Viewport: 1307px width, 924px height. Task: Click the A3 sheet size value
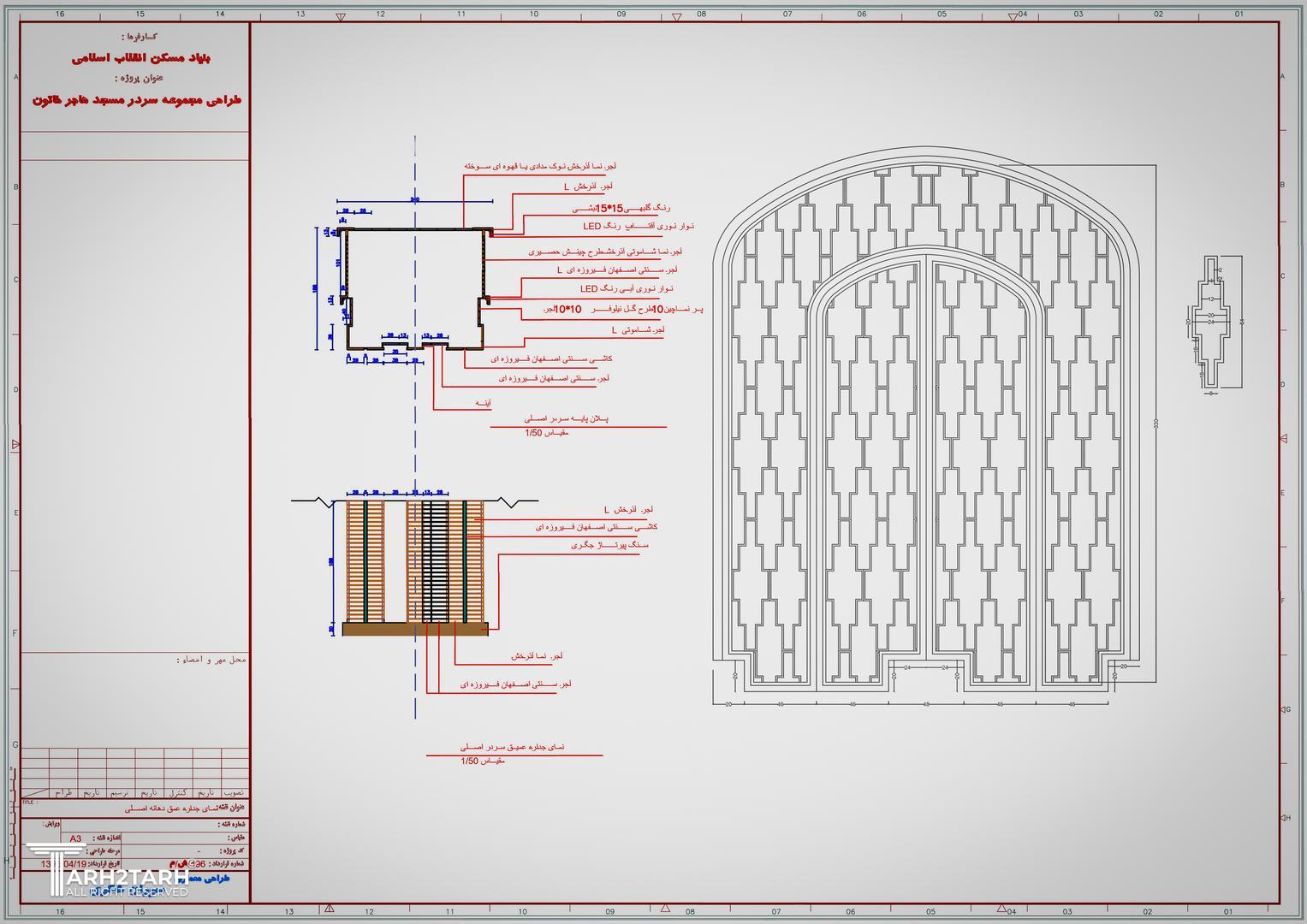[75, 838]
